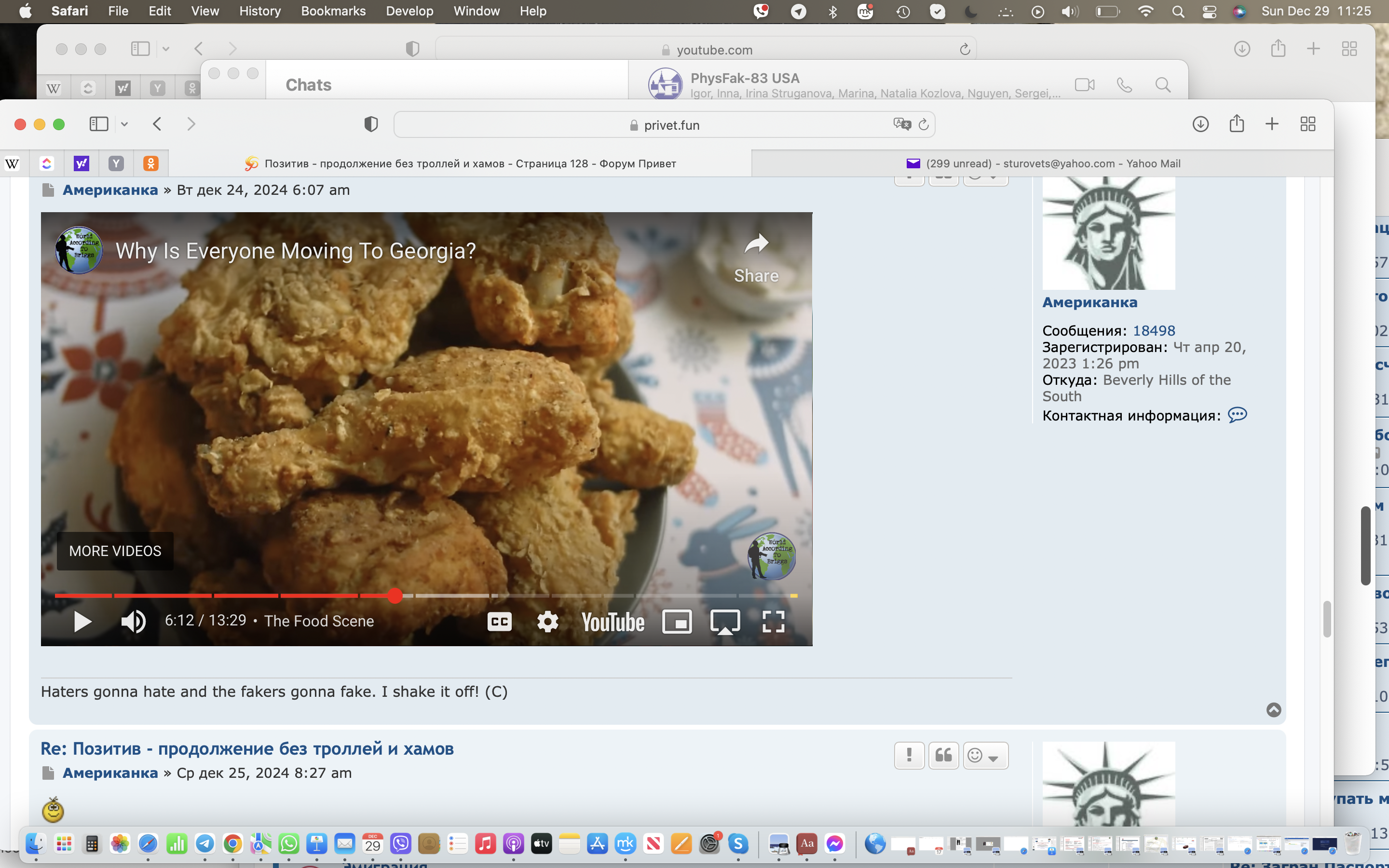Click the privet.fun page vertical scrollbar
Viewport: 1389px width, 868px height.
[x=1326, y=618]
